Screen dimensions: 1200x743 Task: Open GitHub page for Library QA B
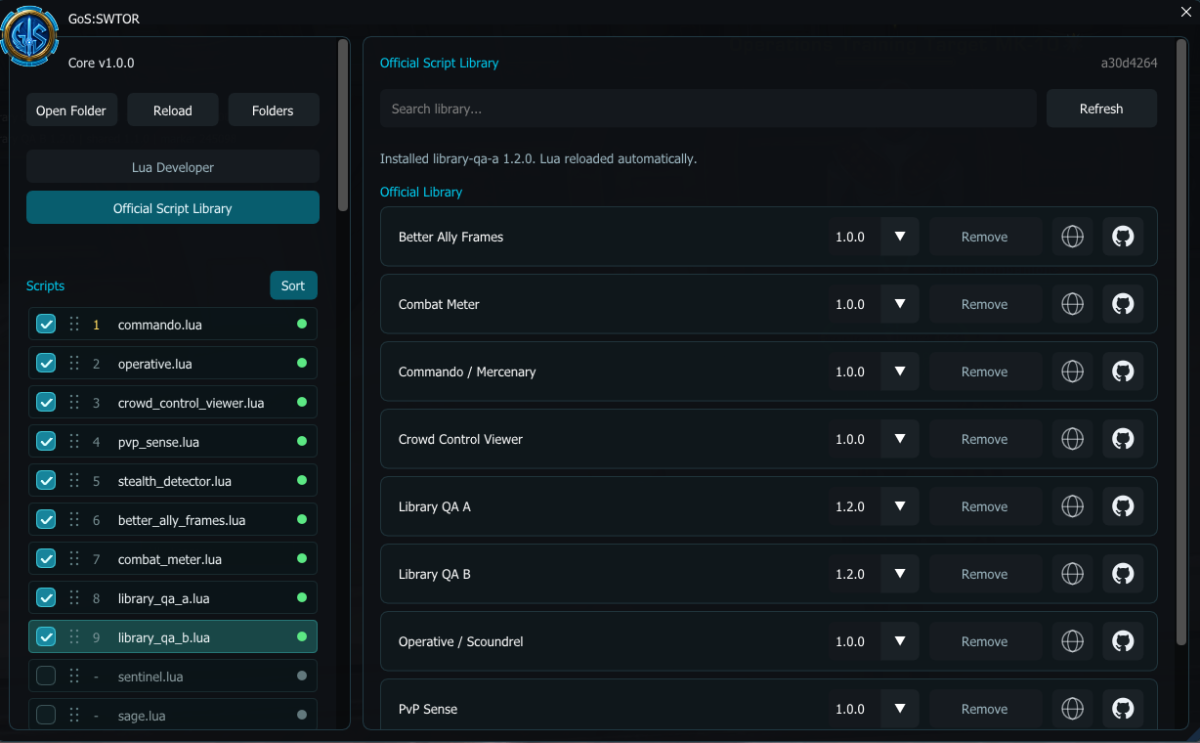(1123, 574)
